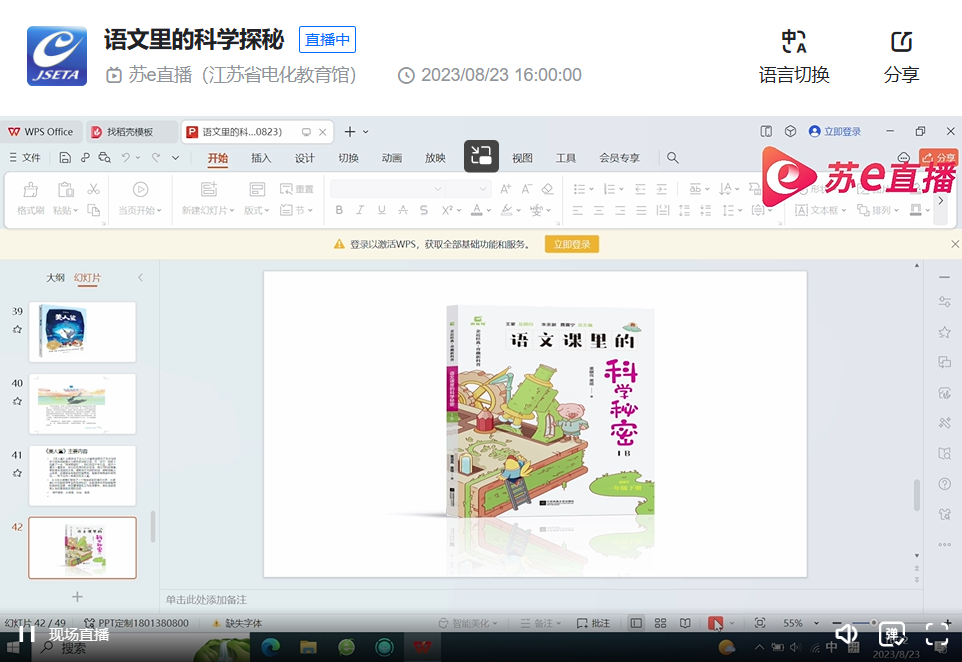Image resolution: width=962 pixels, height=662 pixels.
Task: Open the 语言切换 language switch icon
Action: point(794,42)
